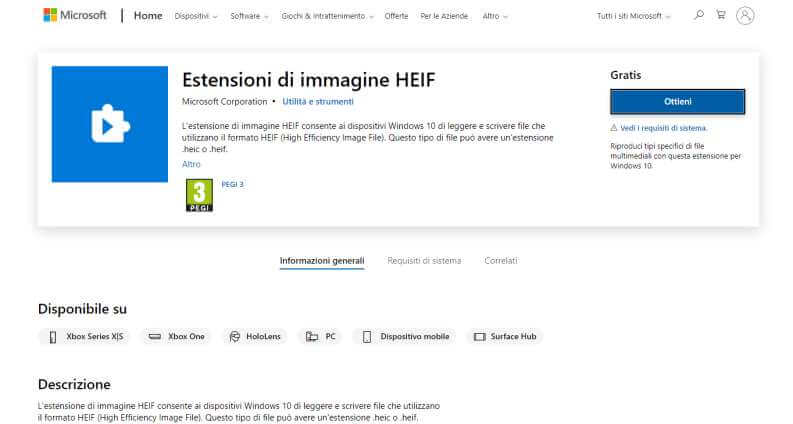Open the Offerte menu item
Image resolution: width=793 pixels, height=424 pixels.
(x=396, y=17)
